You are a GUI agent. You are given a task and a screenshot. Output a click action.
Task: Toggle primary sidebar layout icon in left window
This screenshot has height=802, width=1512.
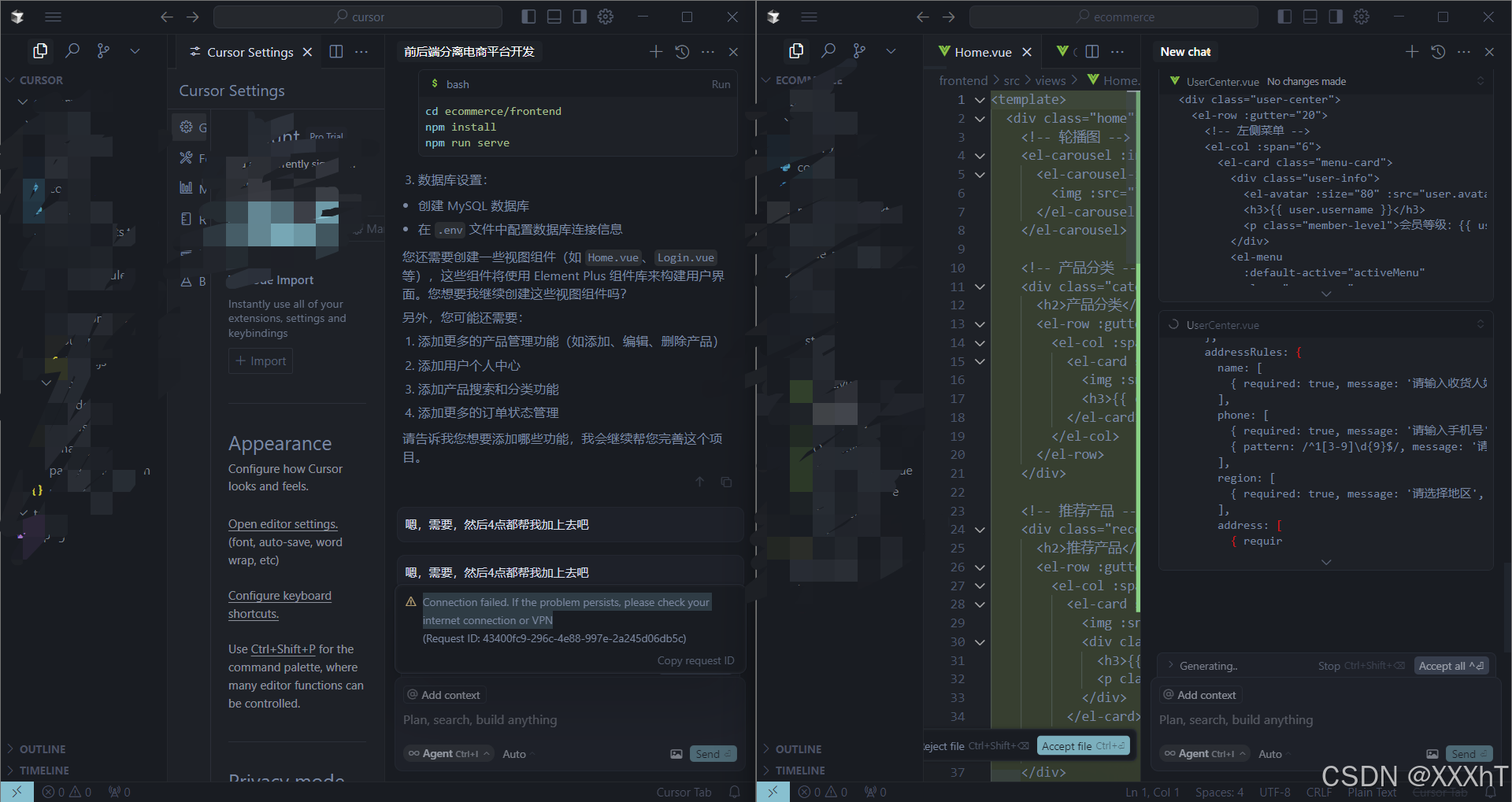pos(529,17)
